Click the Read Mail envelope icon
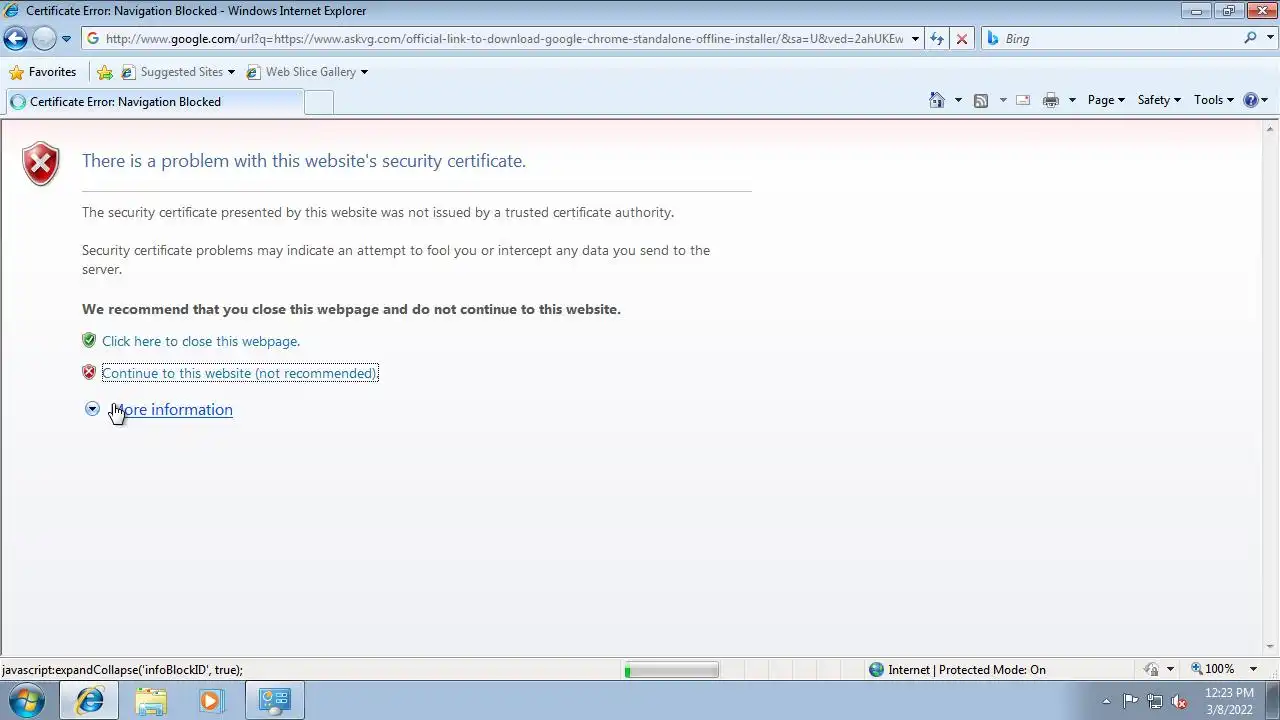The height and width of the screenshot is (720, 1280). (1023, 100)
